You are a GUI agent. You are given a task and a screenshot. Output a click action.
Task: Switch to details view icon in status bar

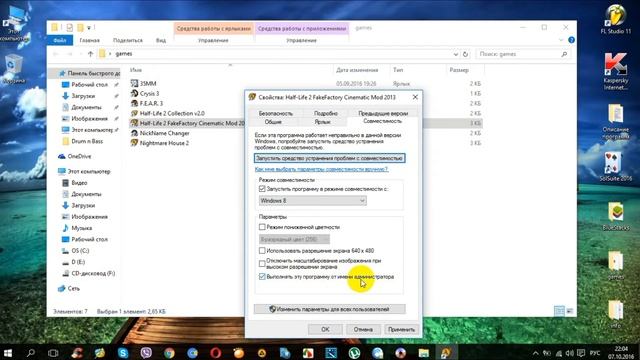pos(559,311)
